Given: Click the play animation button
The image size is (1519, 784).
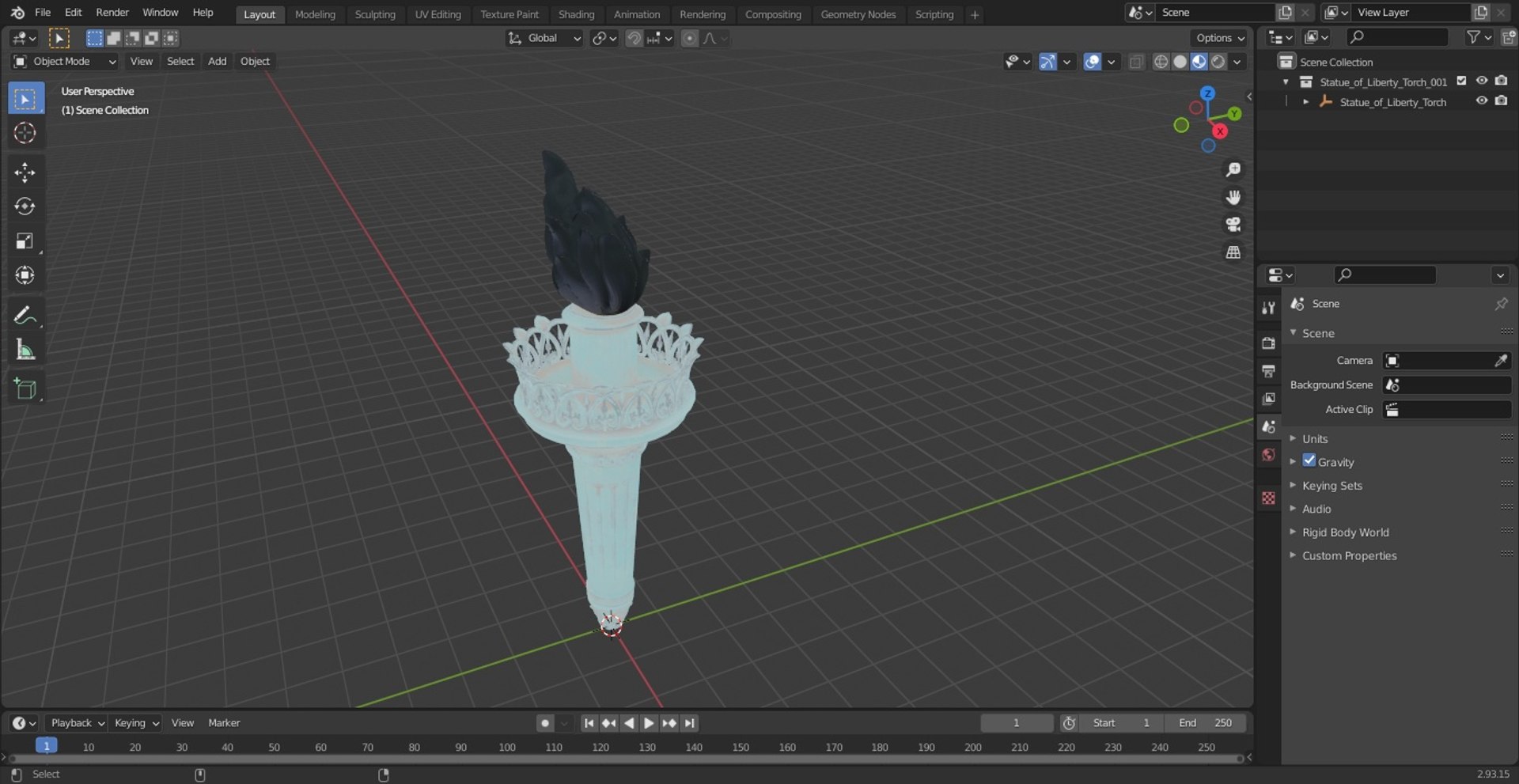Looking at the screenshot, I should (649, 723).
